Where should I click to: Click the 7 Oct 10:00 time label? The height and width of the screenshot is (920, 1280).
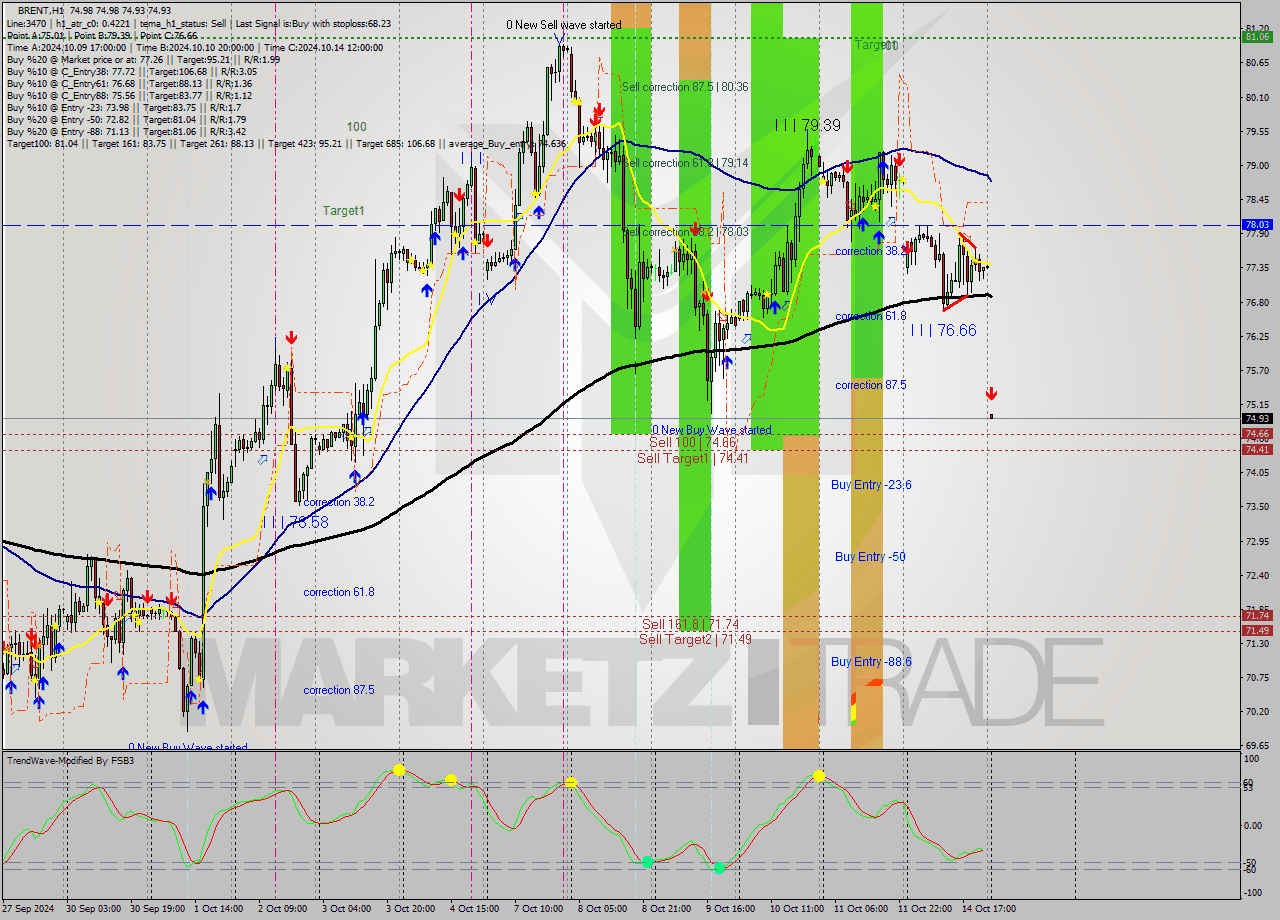point(539,909)
